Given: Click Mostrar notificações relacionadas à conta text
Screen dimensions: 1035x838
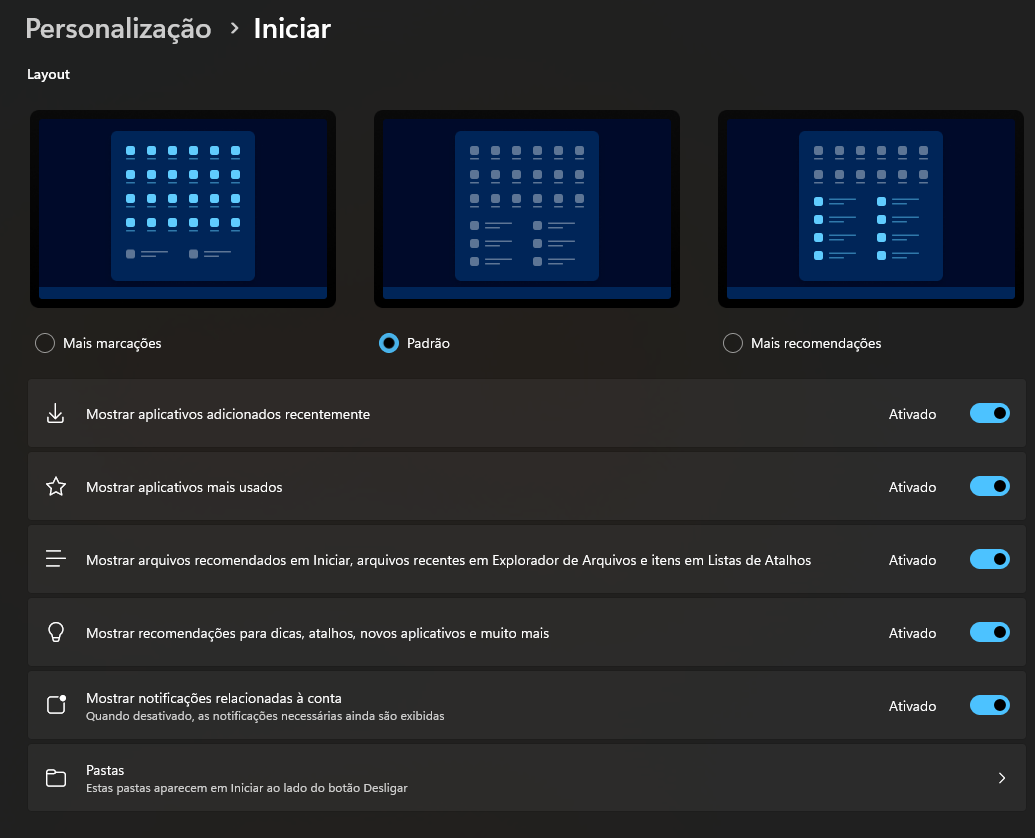Looking at the screenshot, I should [214, 698].
